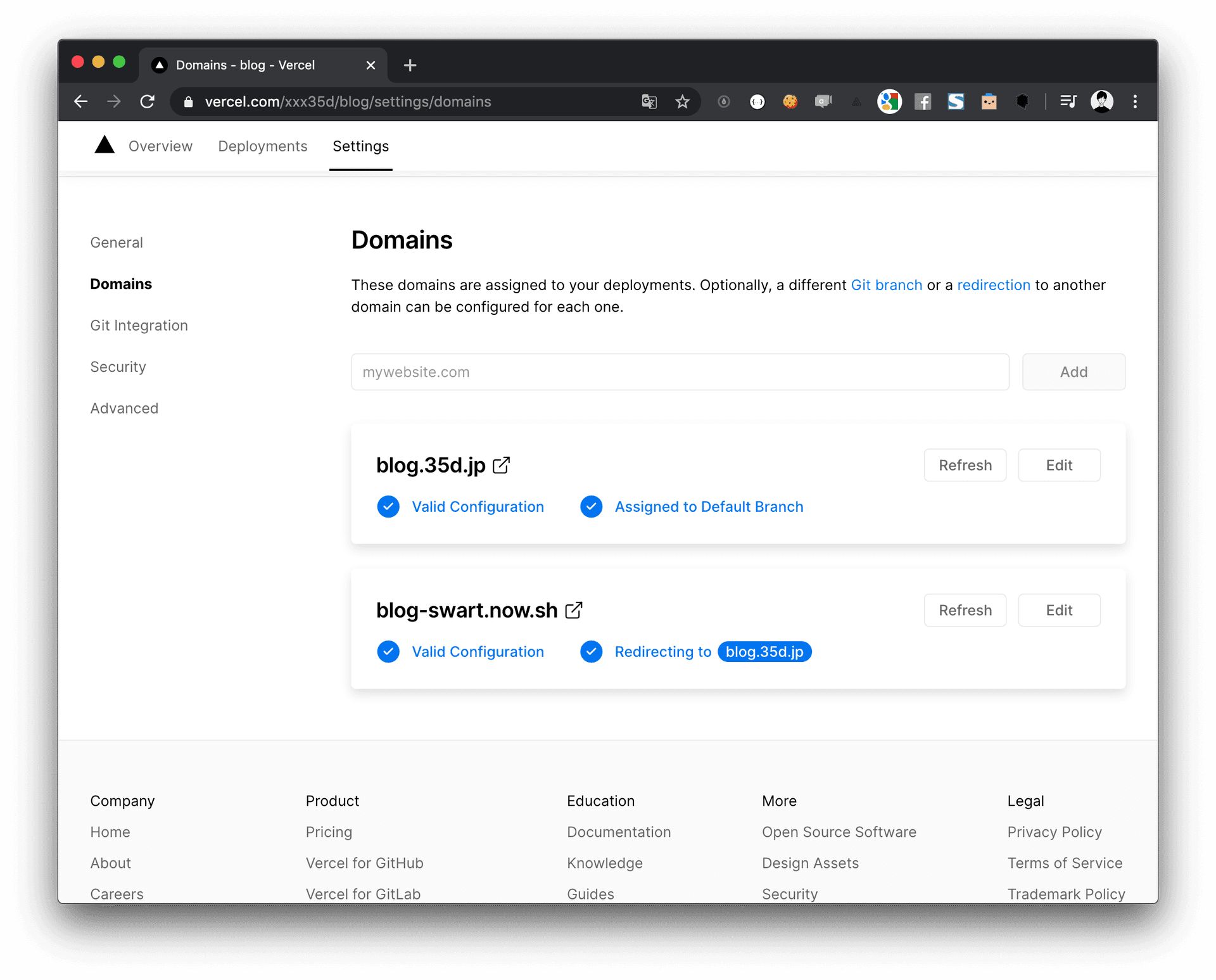Click the blog-swart.now.sh domain heading
Screen dimensions: 1216x980
(x=467, y=610)
